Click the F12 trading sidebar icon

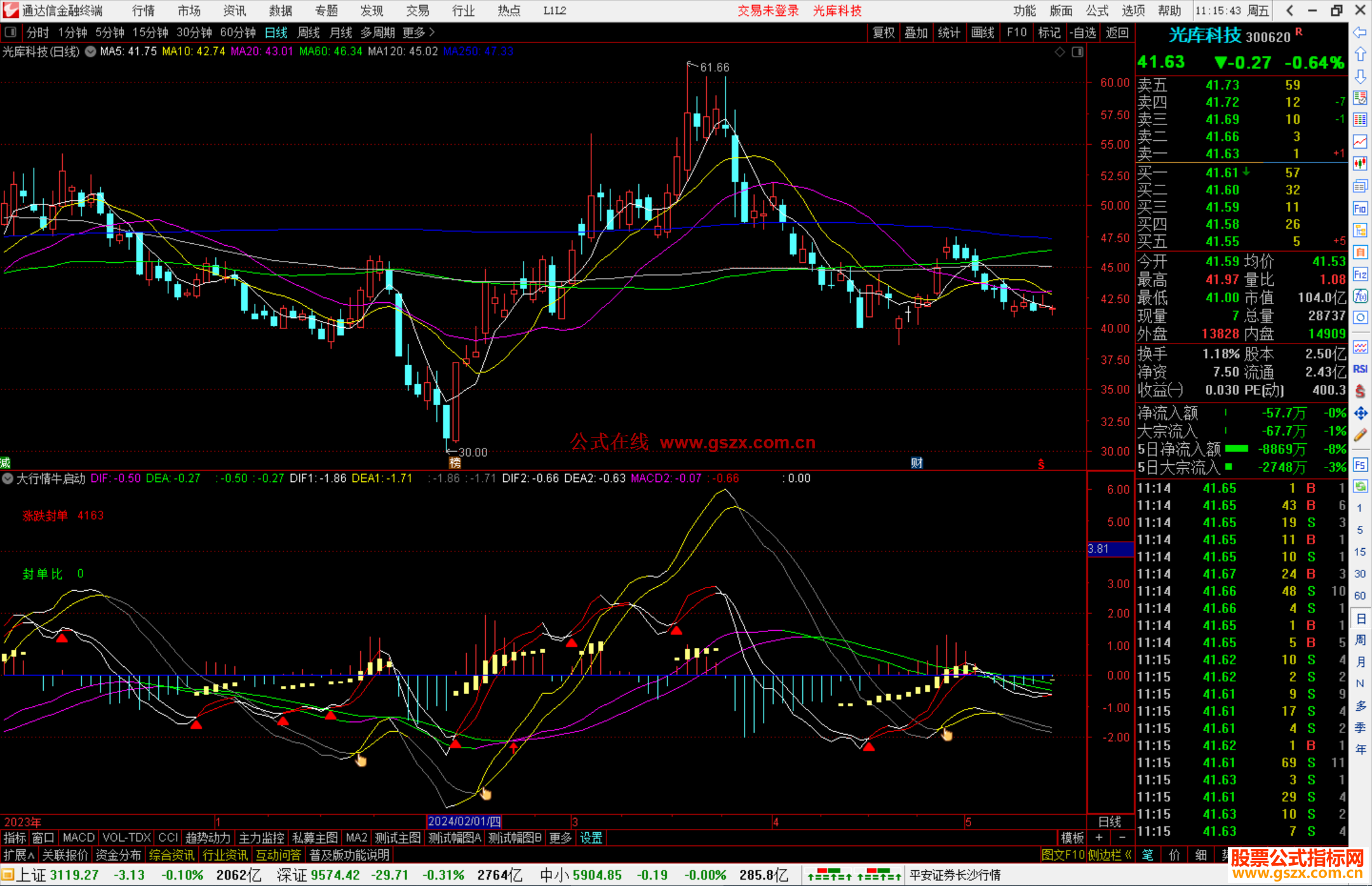coord(1360,274)
